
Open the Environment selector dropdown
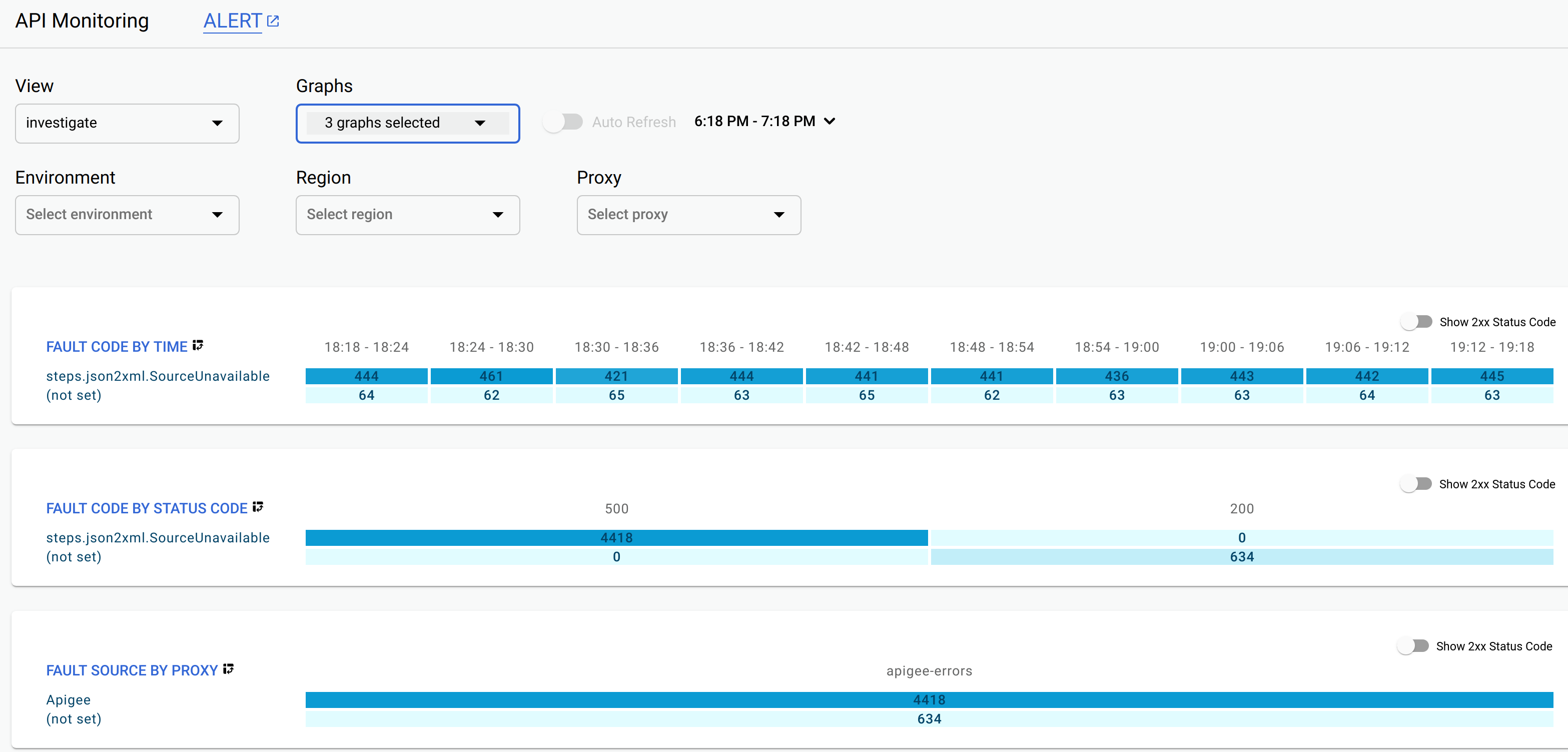click(127, 214)
